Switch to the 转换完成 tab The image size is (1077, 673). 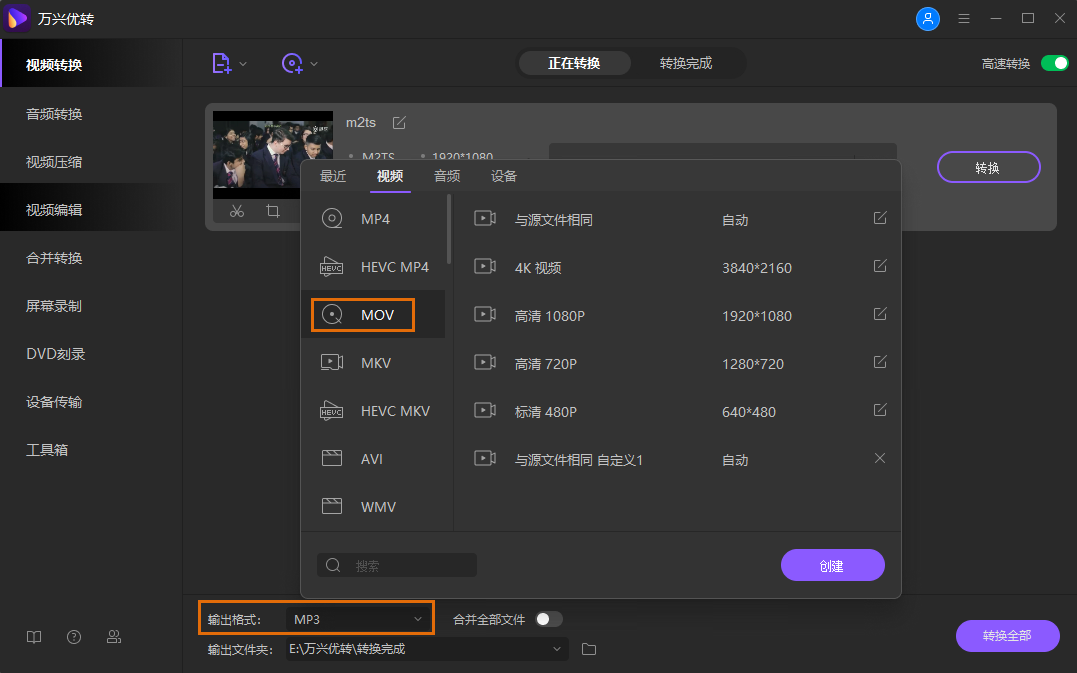tap(688, 62)
